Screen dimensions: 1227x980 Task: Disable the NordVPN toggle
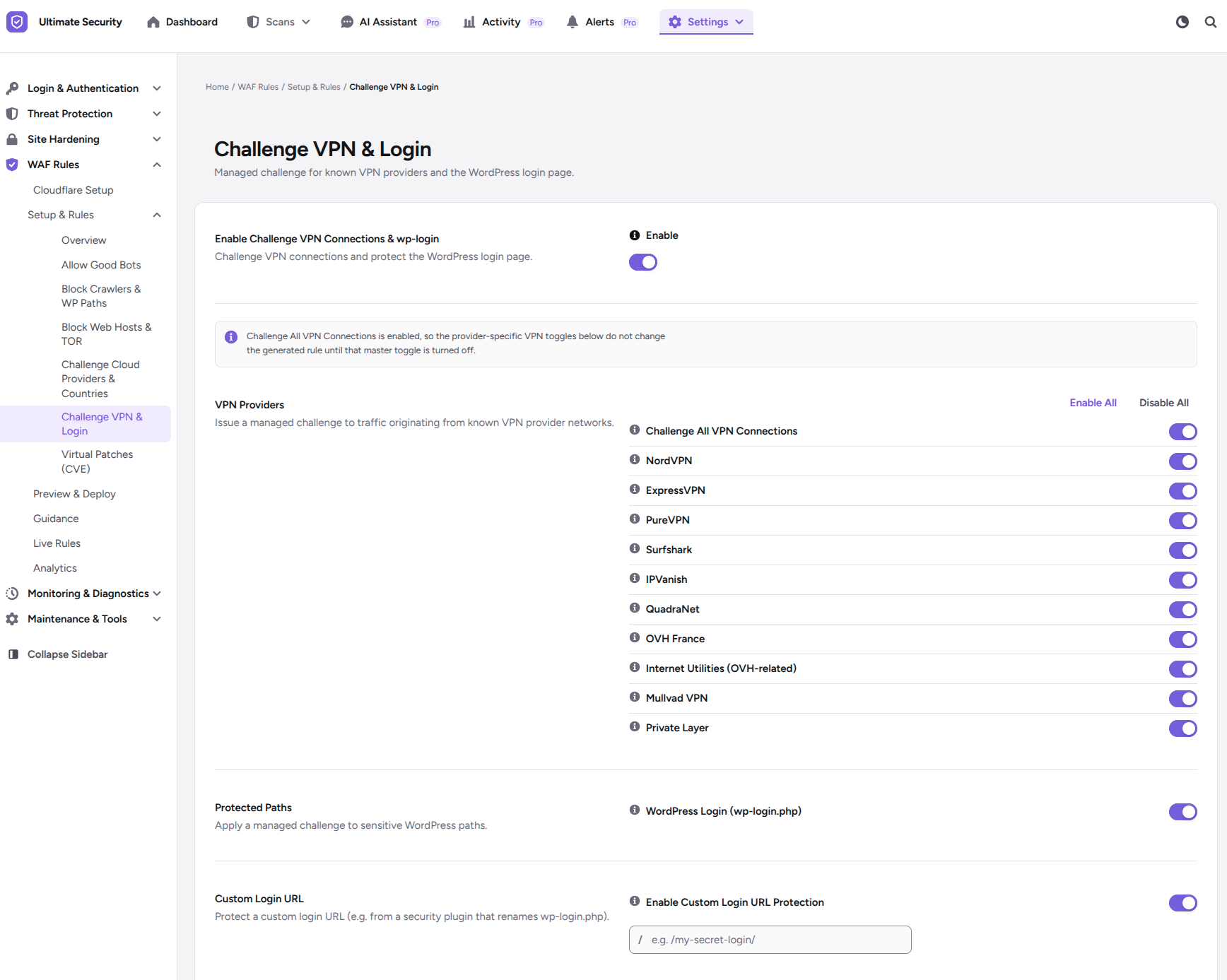[x=1182, y=461]
